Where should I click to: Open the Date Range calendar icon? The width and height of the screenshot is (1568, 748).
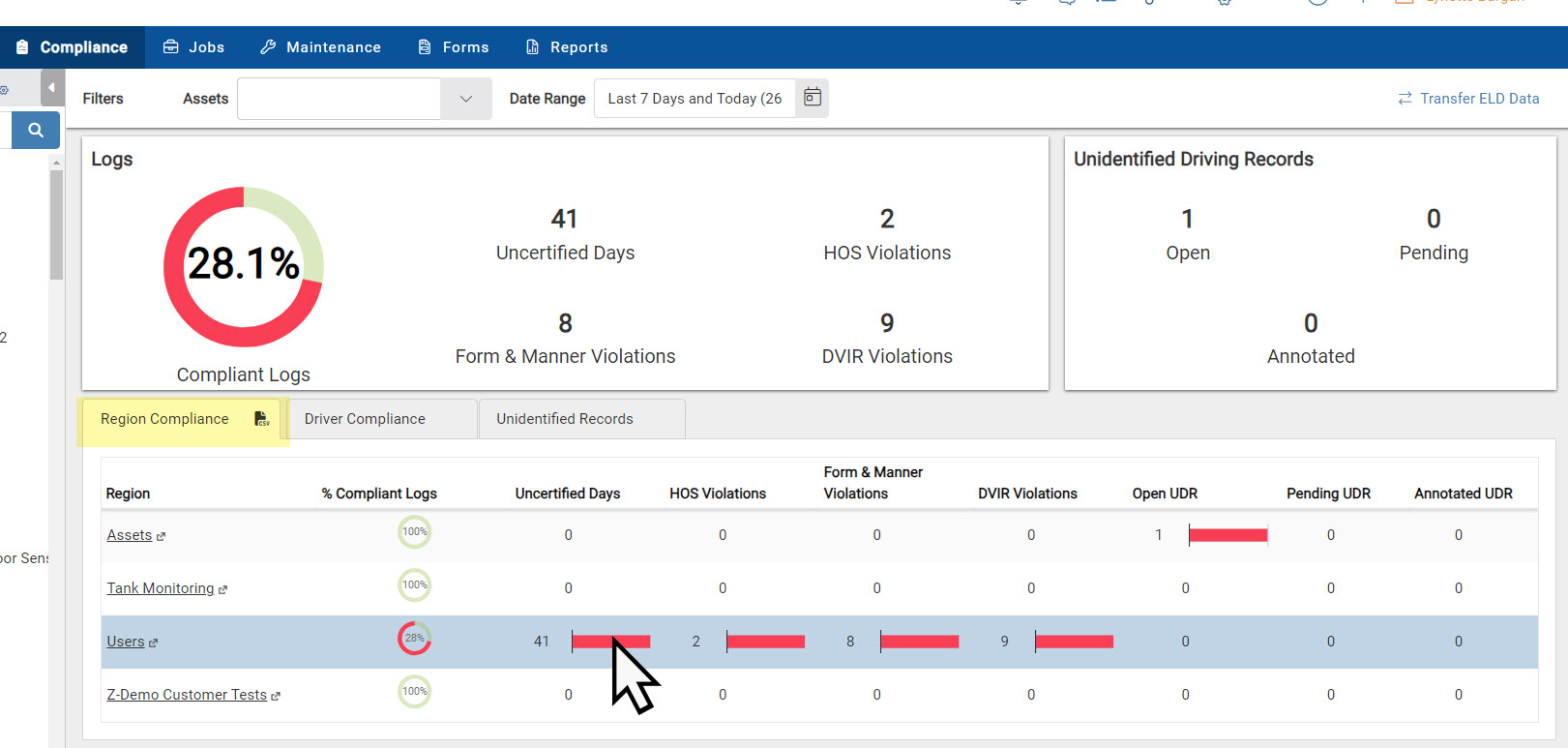[813, 98]
